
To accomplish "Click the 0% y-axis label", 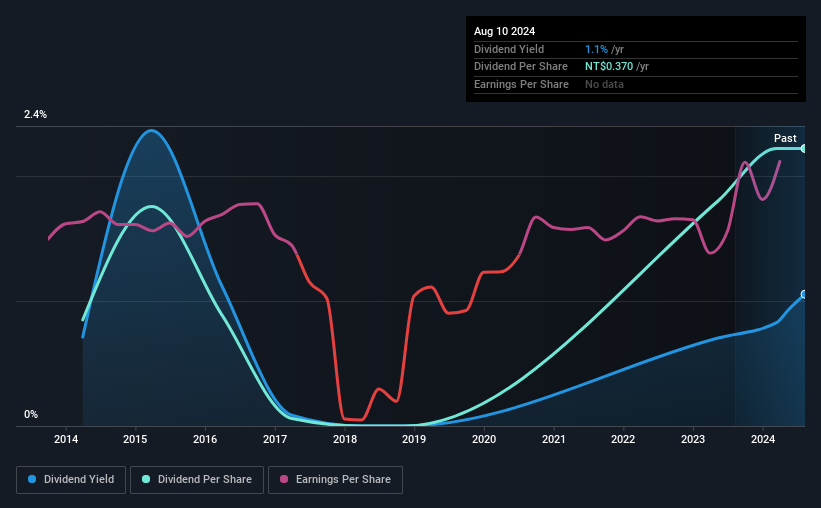I will (31, 414).
